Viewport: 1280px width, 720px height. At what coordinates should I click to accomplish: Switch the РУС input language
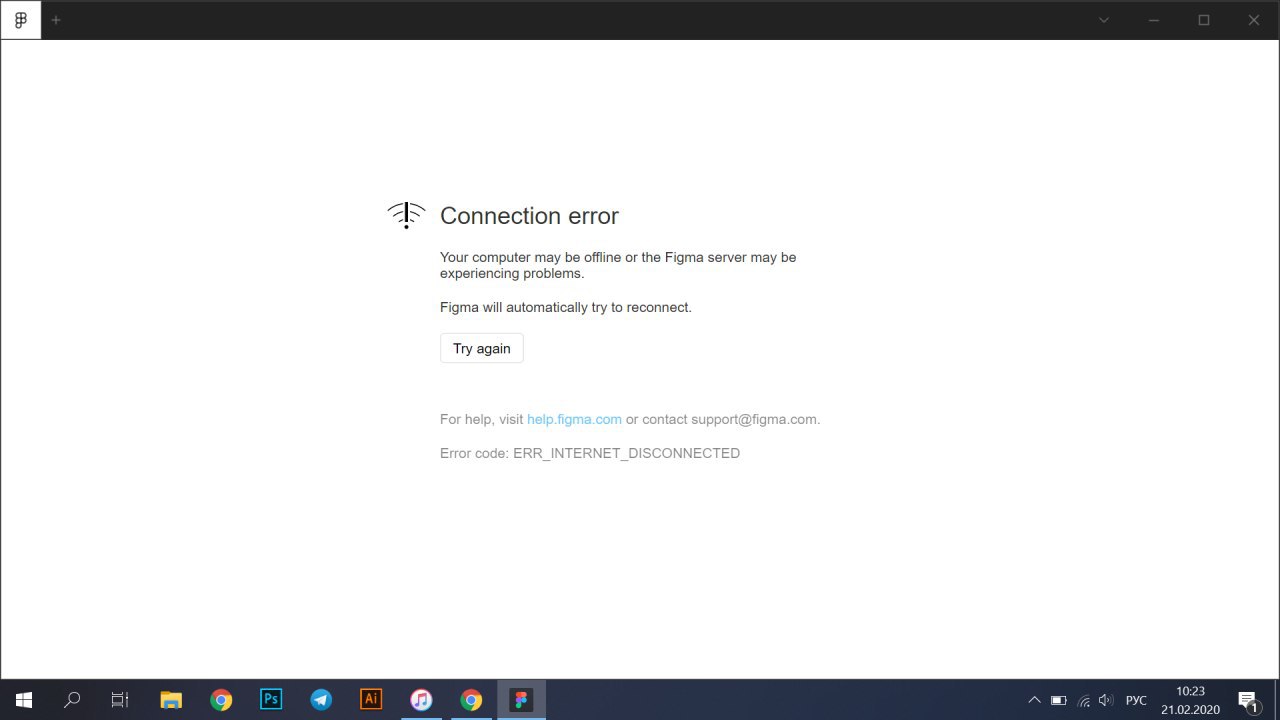pyautogui.click(x=1137, y=701)
